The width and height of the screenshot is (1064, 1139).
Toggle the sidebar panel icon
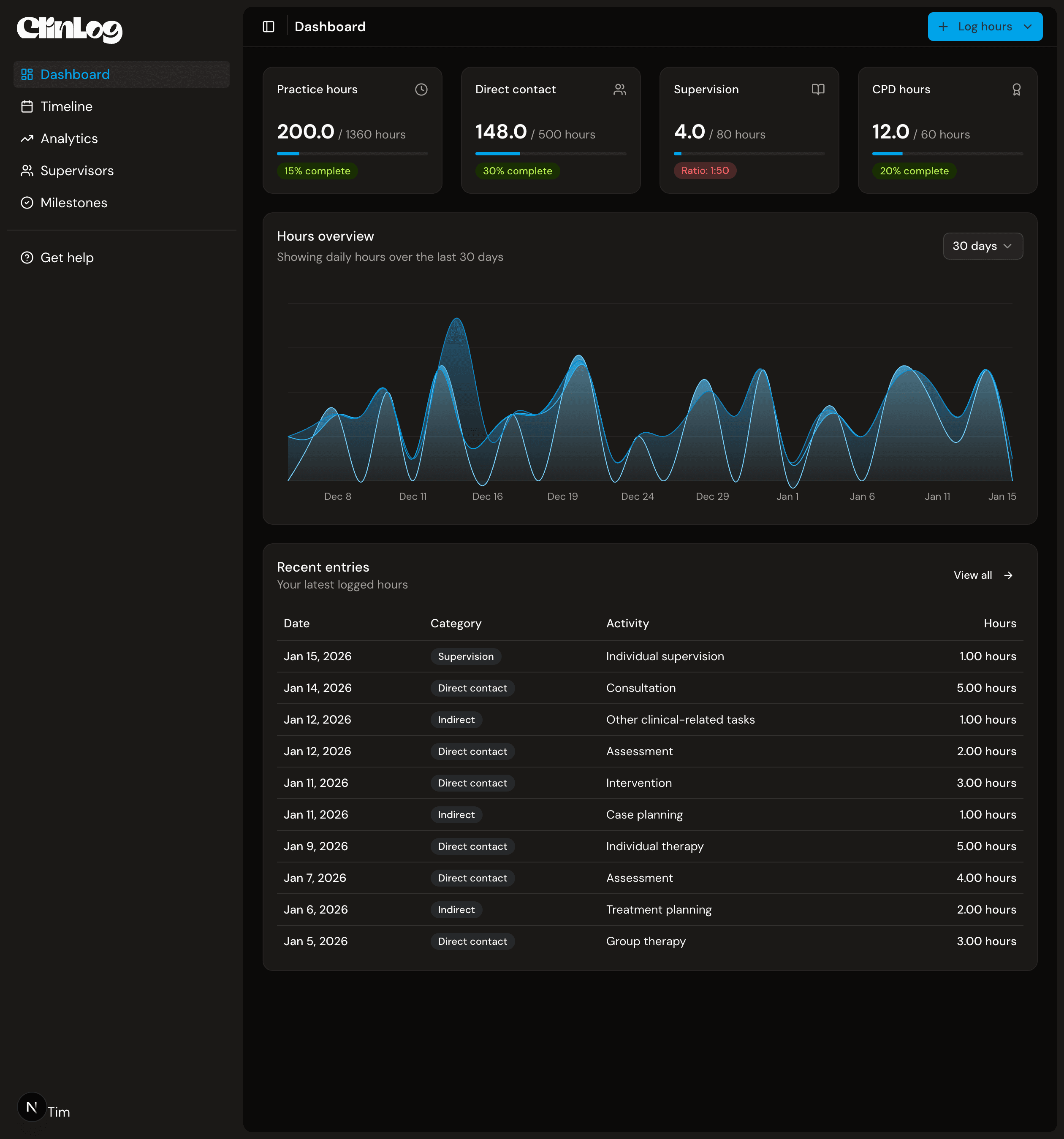268,27
